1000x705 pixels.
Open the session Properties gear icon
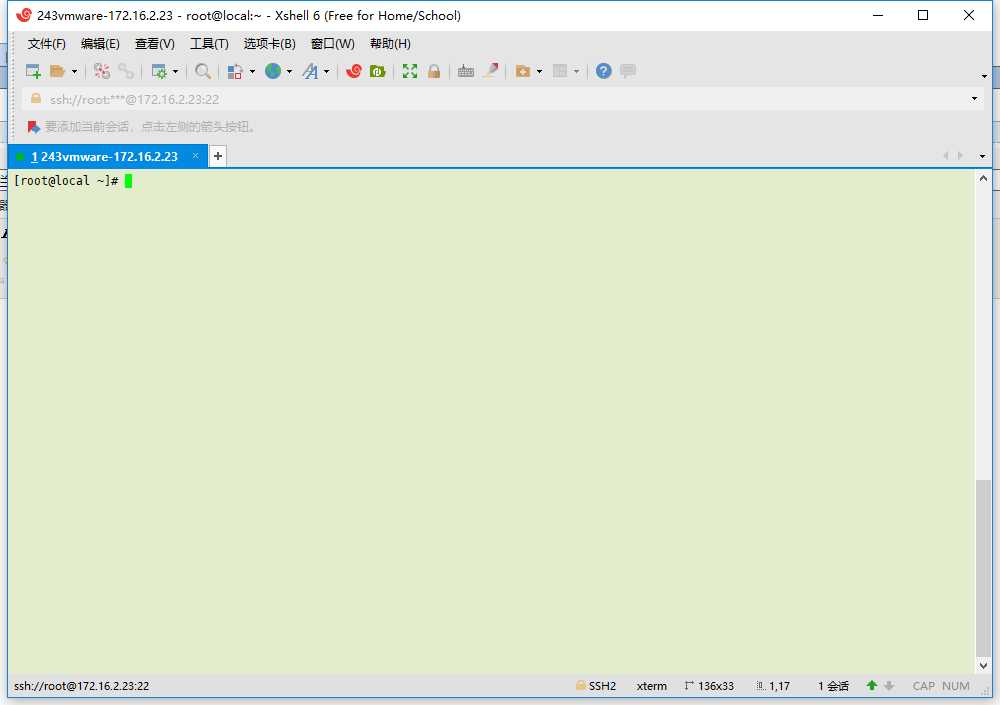point(159,71)
